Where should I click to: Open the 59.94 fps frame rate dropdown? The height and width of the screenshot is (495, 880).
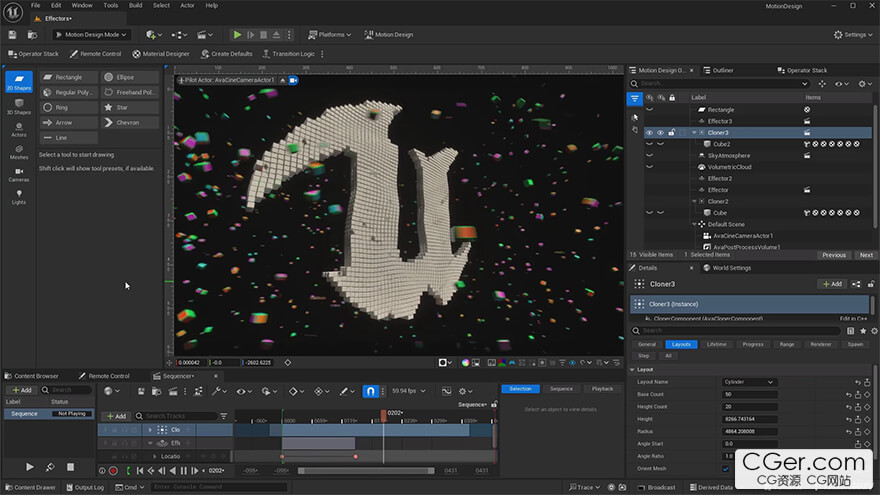pyautogui.click(x=409, y=391)
